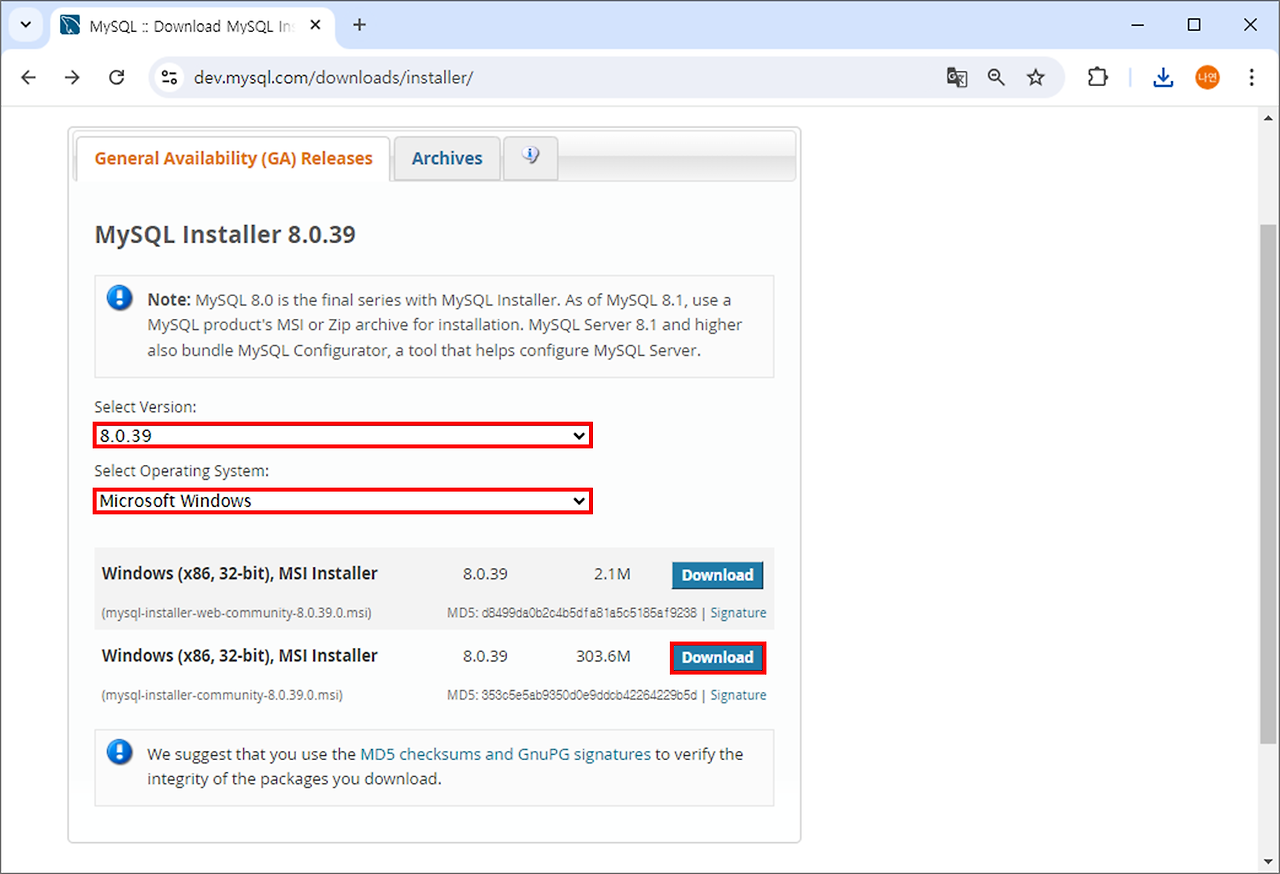
Task: Click filename mysql-installer-community-8.0.39.0.msi
Action: [222, 695]
